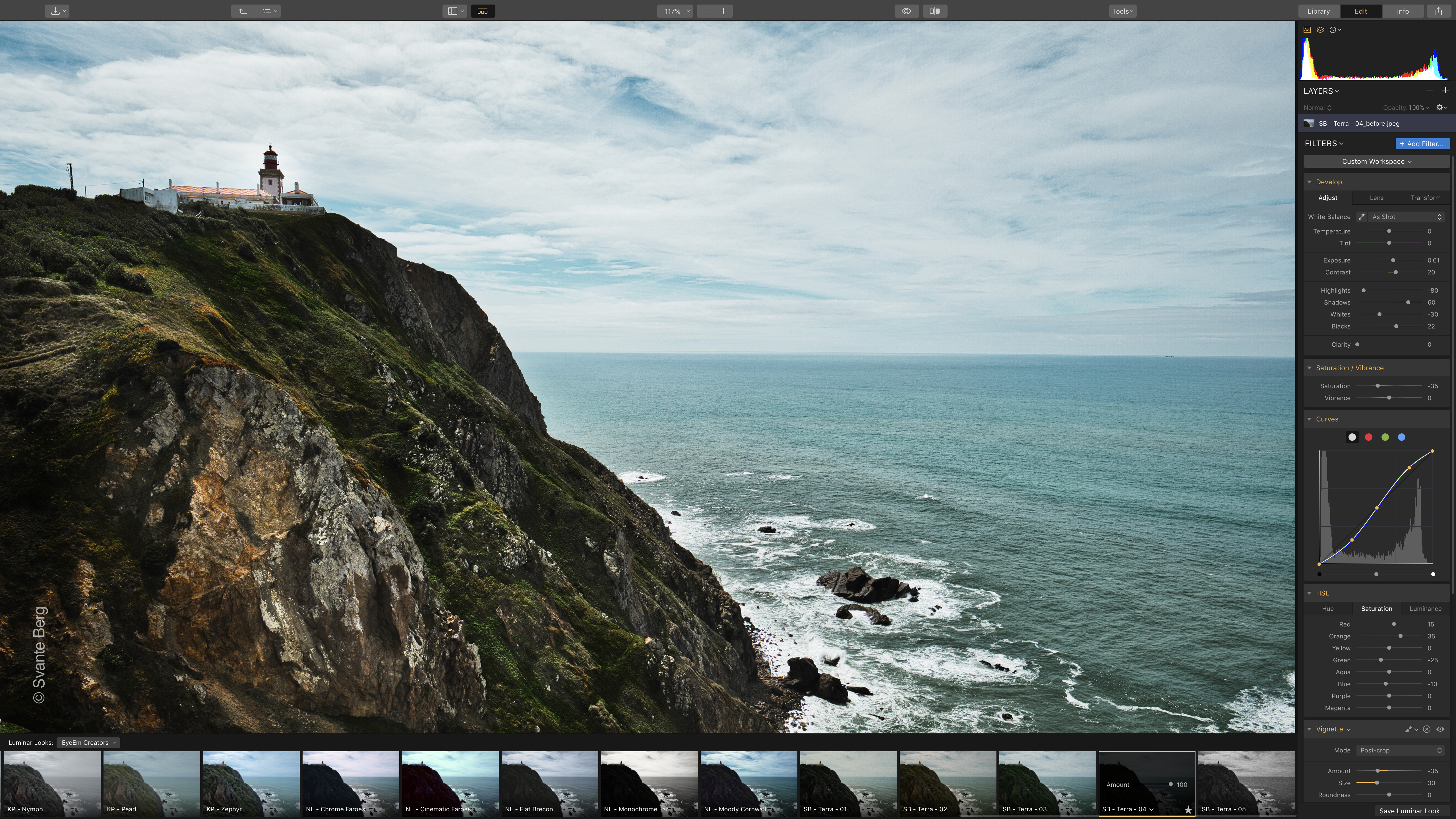Toggle the before/after compare view button

point(935,11)
